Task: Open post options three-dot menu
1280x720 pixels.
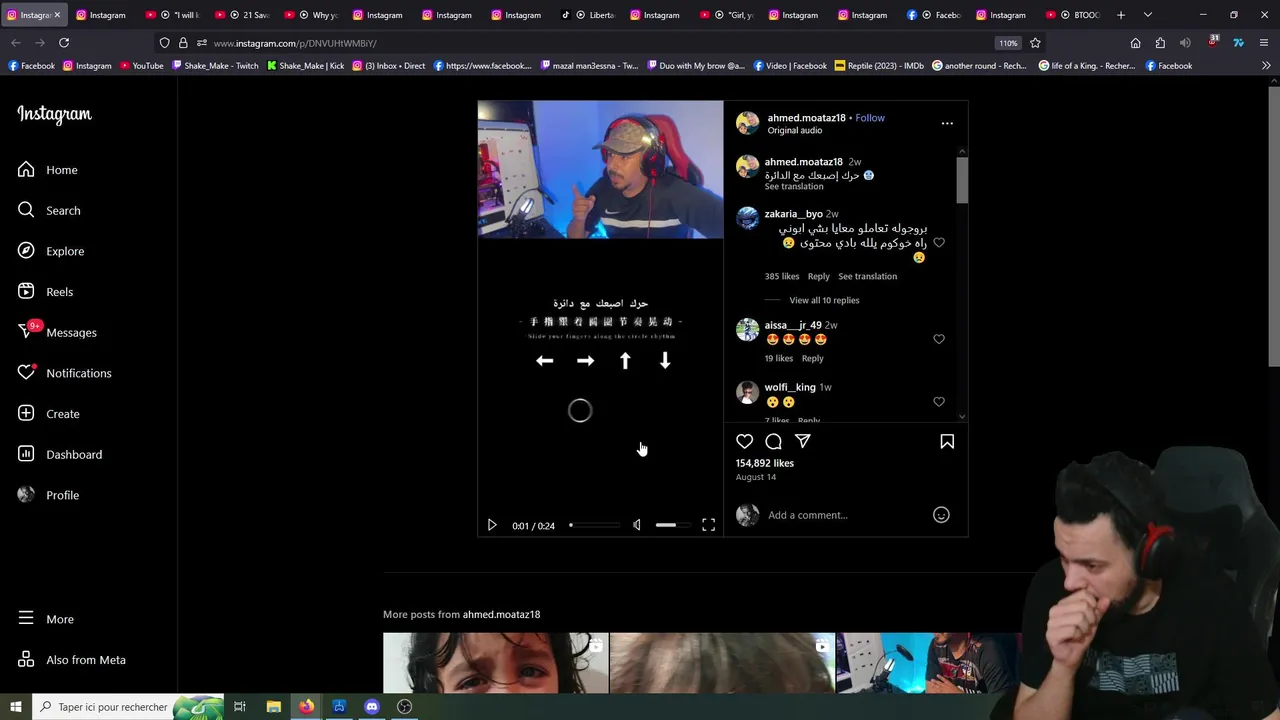Action: [x=947, y=123]
